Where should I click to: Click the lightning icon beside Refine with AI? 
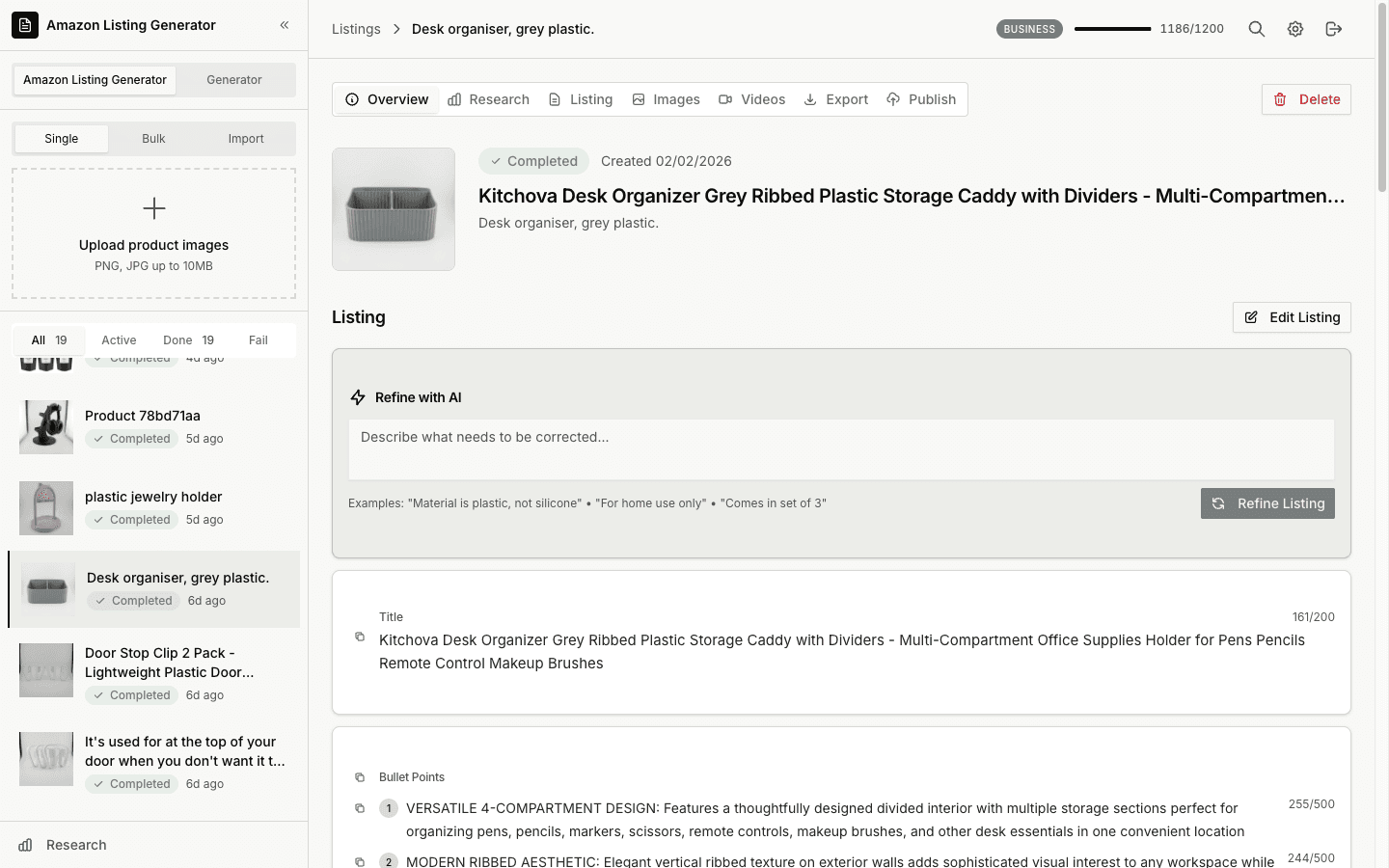pyautogui.click(x=358, y=396)
